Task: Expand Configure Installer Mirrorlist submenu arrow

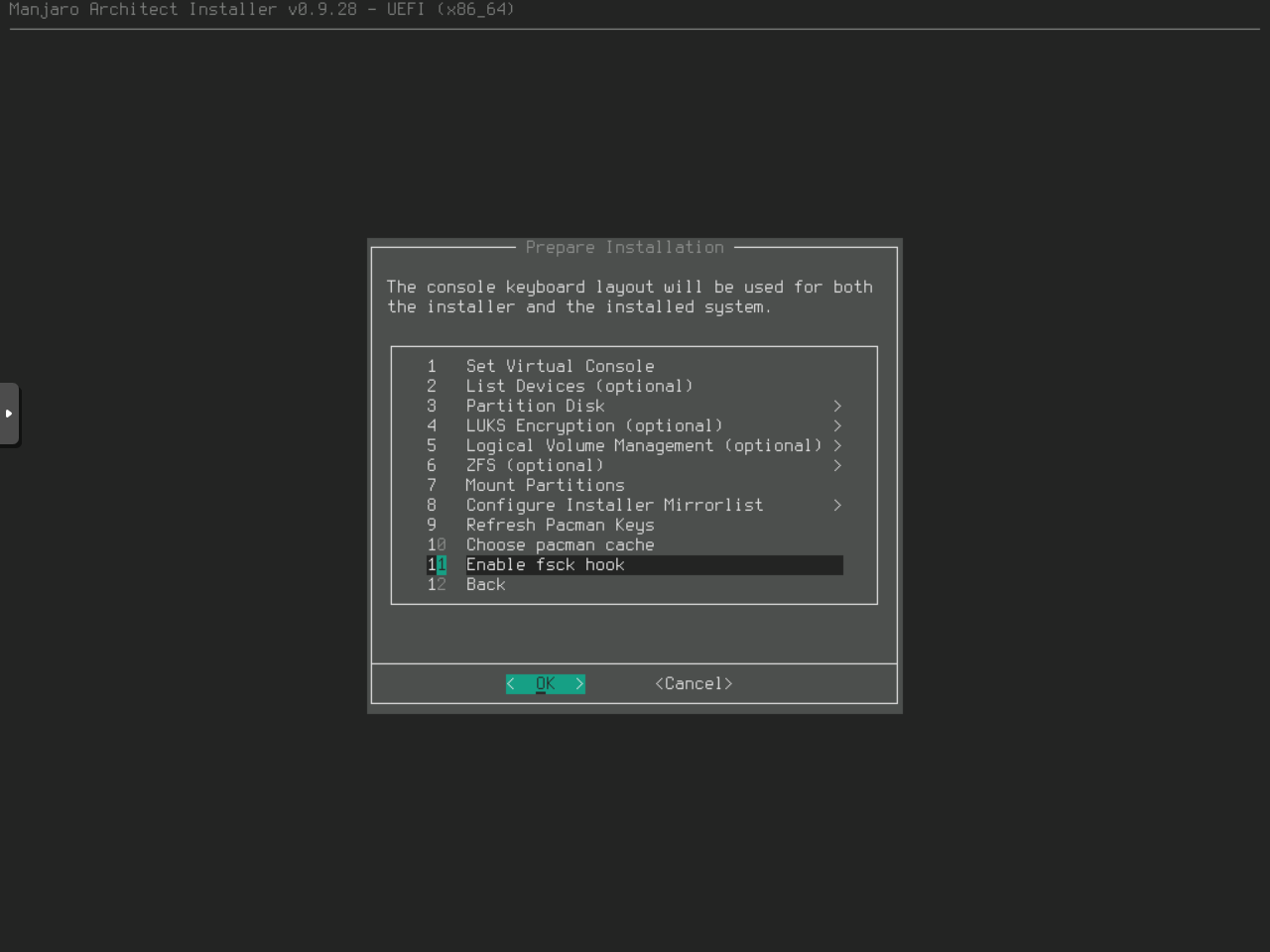Action: pyautogui.click(x=837, y=505)
